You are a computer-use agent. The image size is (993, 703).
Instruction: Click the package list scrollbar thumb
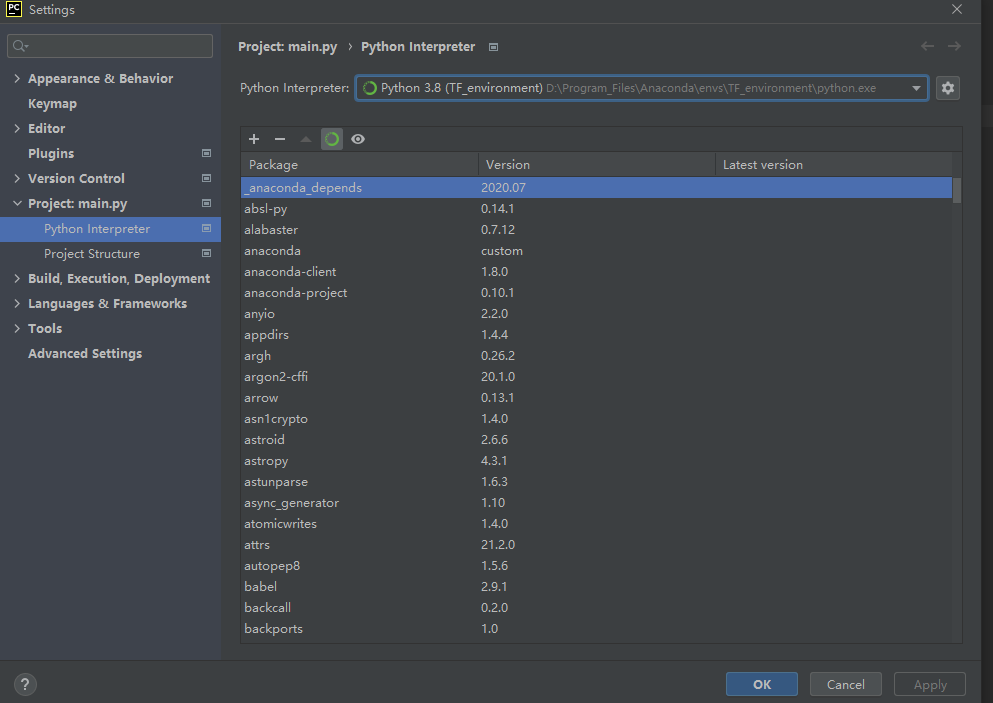pos(957,190)
